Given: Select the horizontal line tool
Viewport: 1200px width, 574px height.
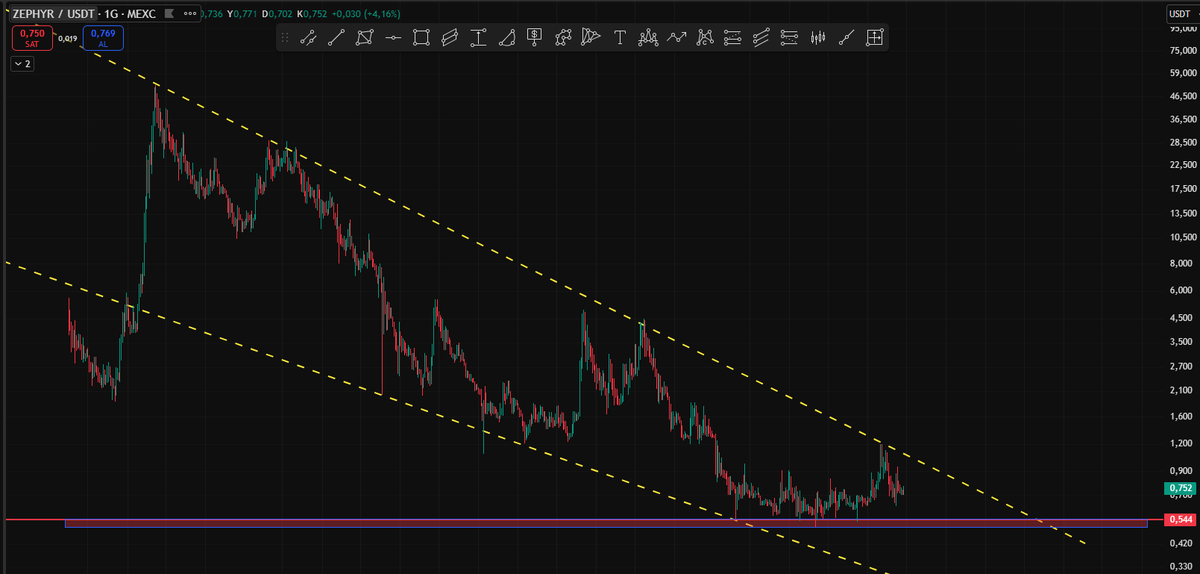Looking at the screenshot, I should (393, 38).
